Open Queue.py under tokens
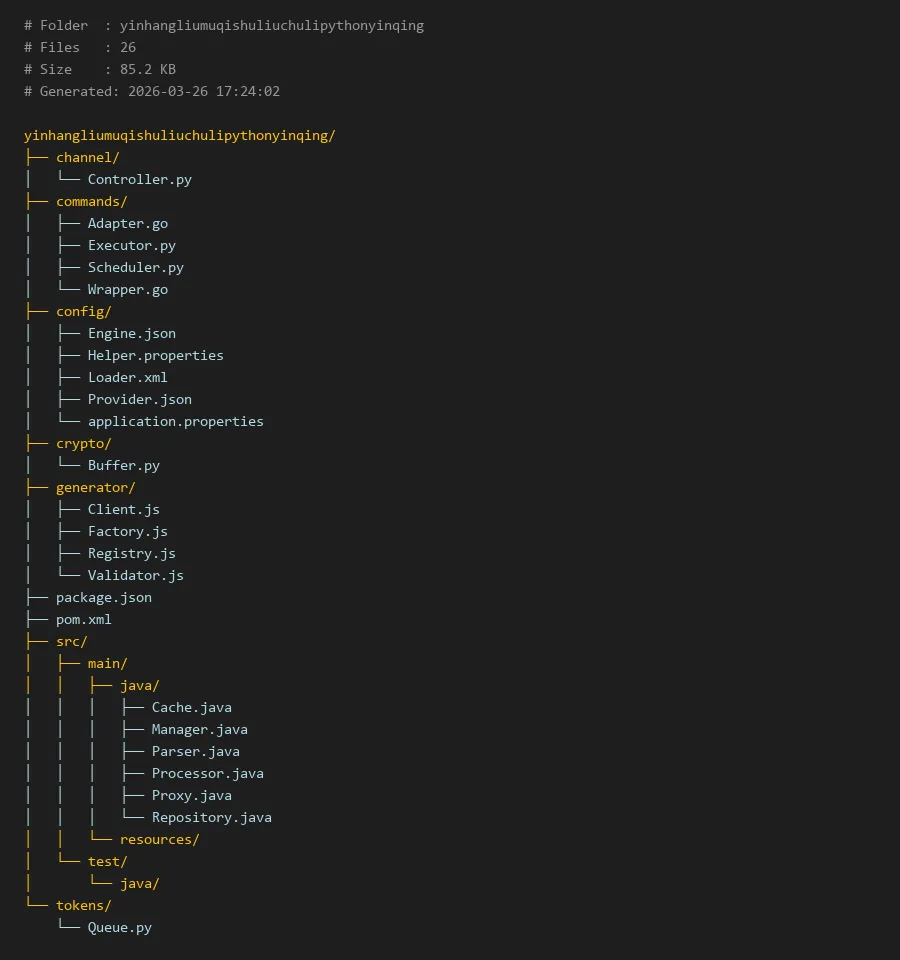 [119, 927]
